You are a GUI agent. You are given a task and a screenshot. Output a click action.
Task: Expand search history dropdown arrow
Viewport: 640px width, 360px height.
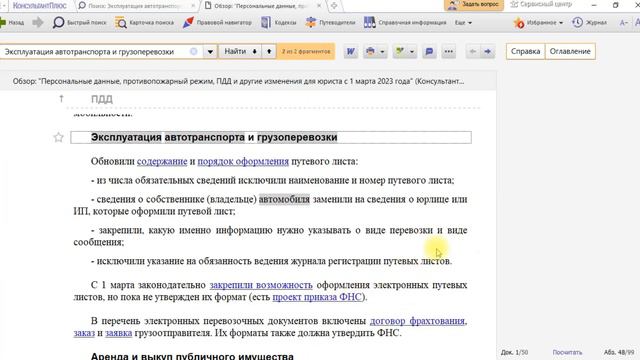(x=210, y=52)
